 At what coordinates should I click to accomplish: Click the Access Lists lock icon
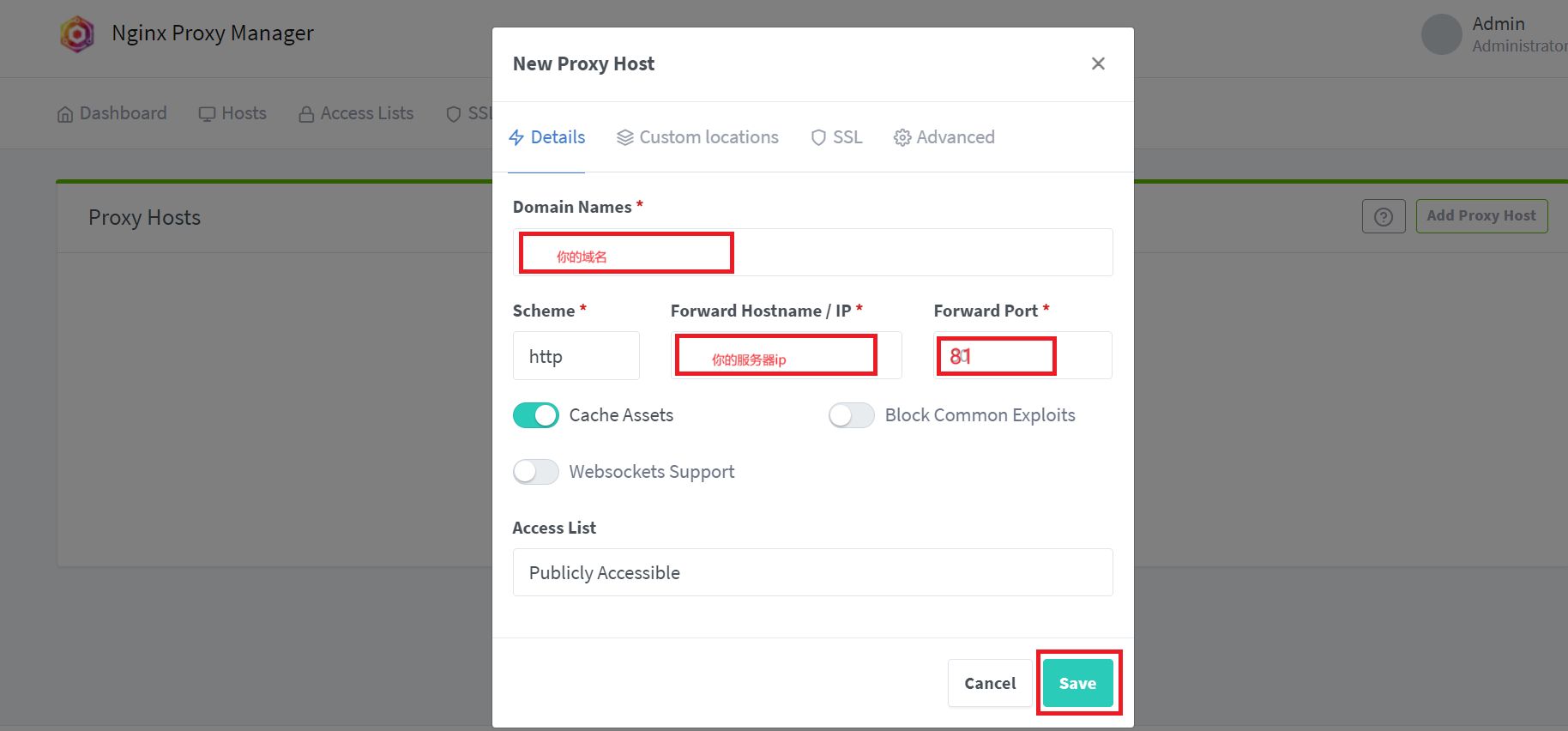coord(306,114)
